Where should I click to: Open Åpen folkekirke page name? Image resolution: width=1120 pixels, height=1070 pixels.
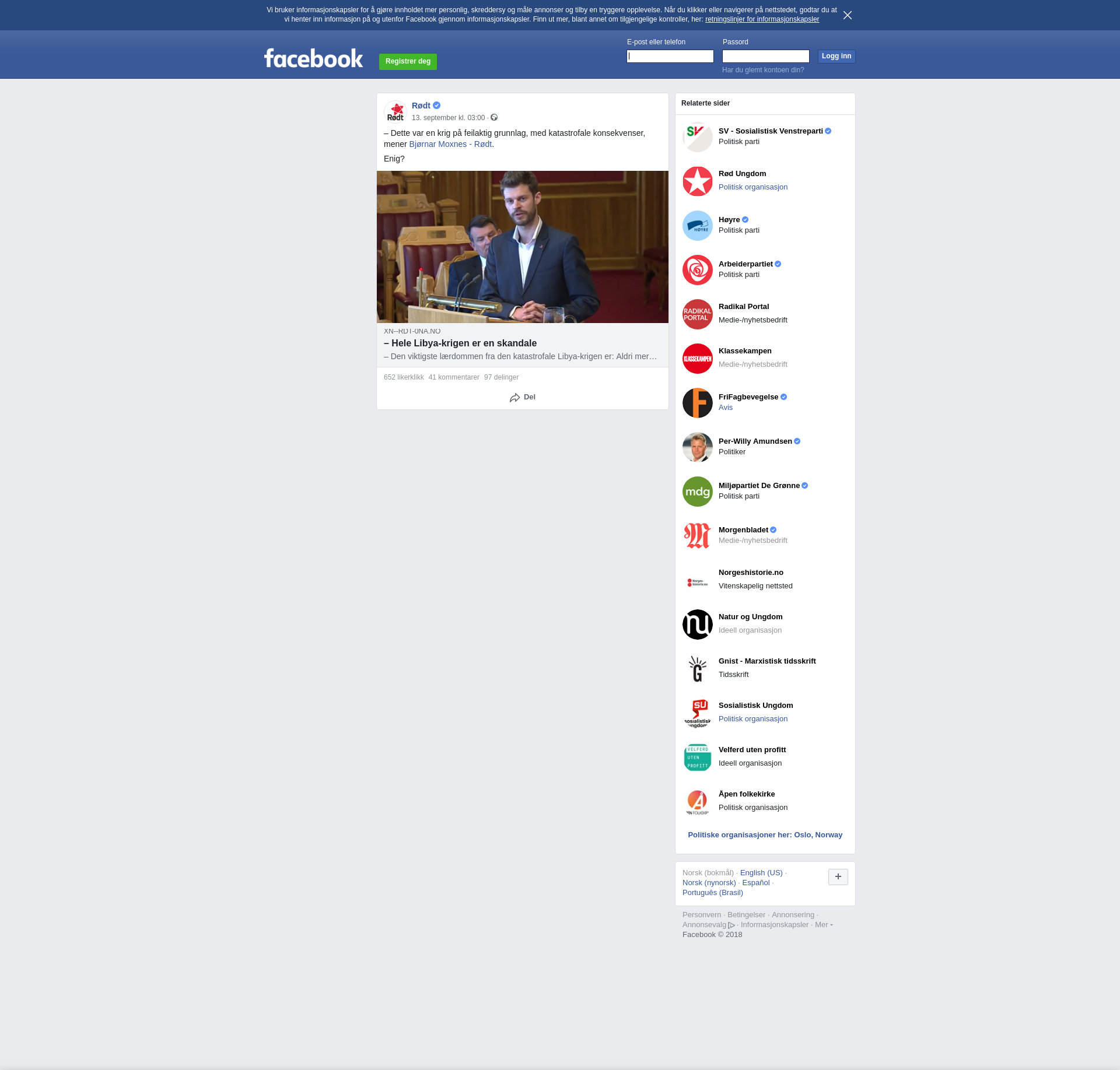tap(747, 794)
